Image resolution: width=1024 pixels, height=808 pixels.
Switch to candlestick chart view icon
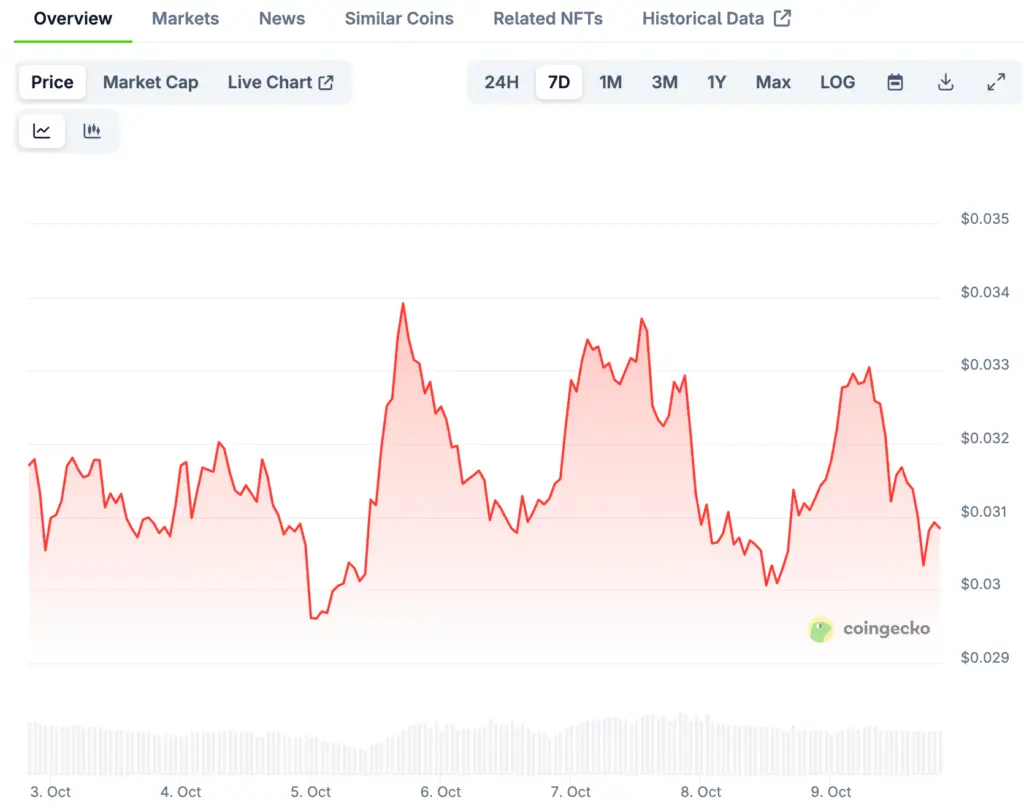[x=92, y=131]
